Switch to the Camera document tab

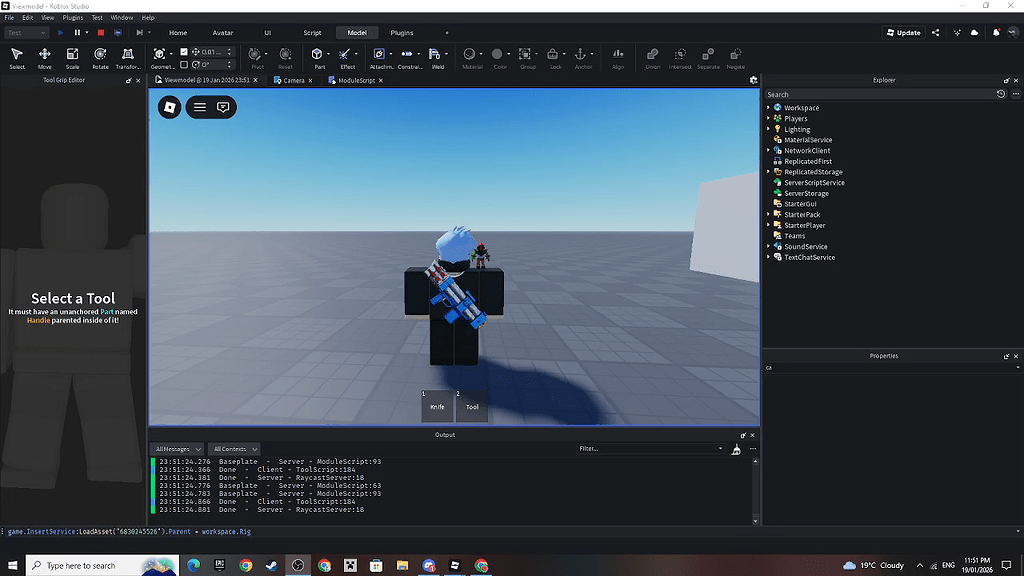click(x=293, y=80)
